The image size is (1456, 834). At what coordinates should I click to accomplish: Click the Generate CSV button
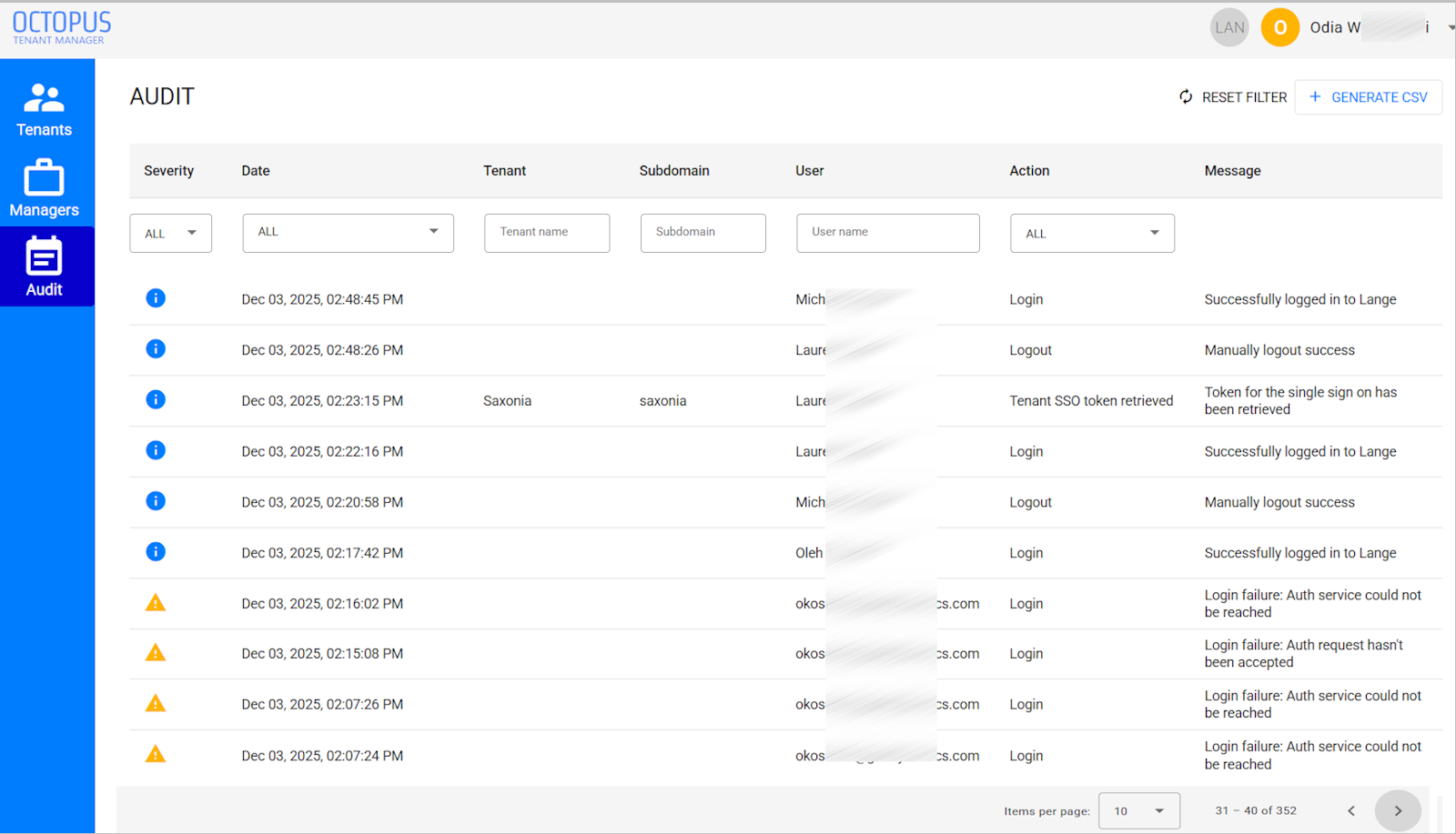pyautogui.click(x=1369, y=96)
